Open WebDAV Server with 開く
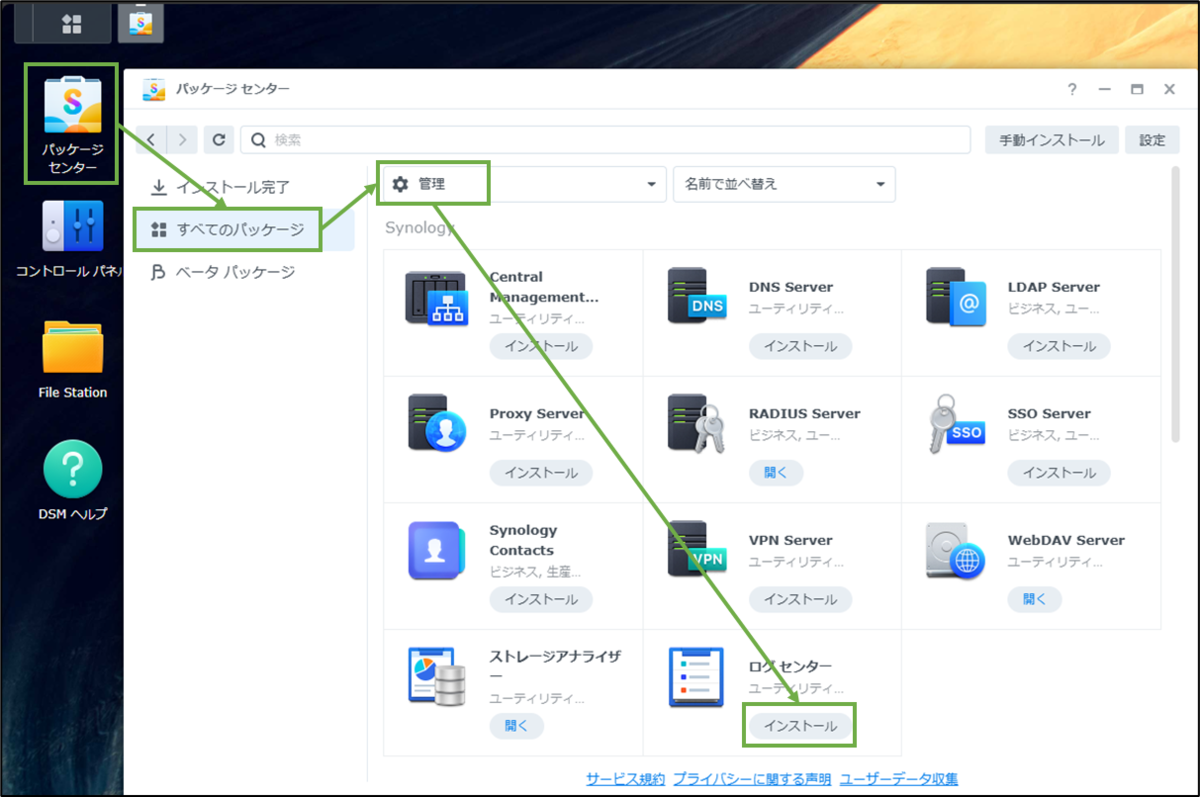Screen dimensions: 1200x797 1035,599
